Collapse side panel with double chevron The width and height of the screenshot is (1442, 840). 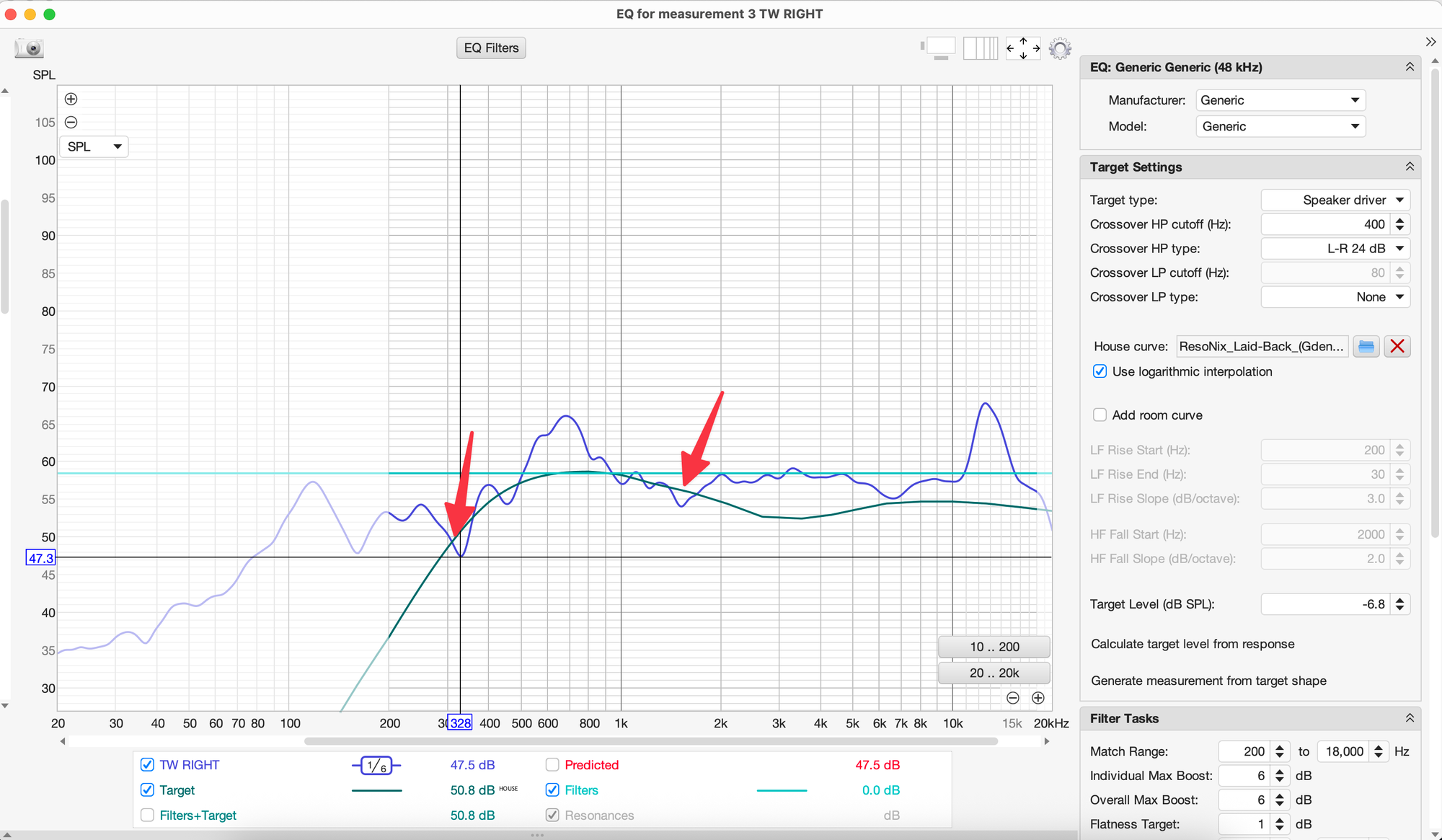click(x=1430, y=42)
